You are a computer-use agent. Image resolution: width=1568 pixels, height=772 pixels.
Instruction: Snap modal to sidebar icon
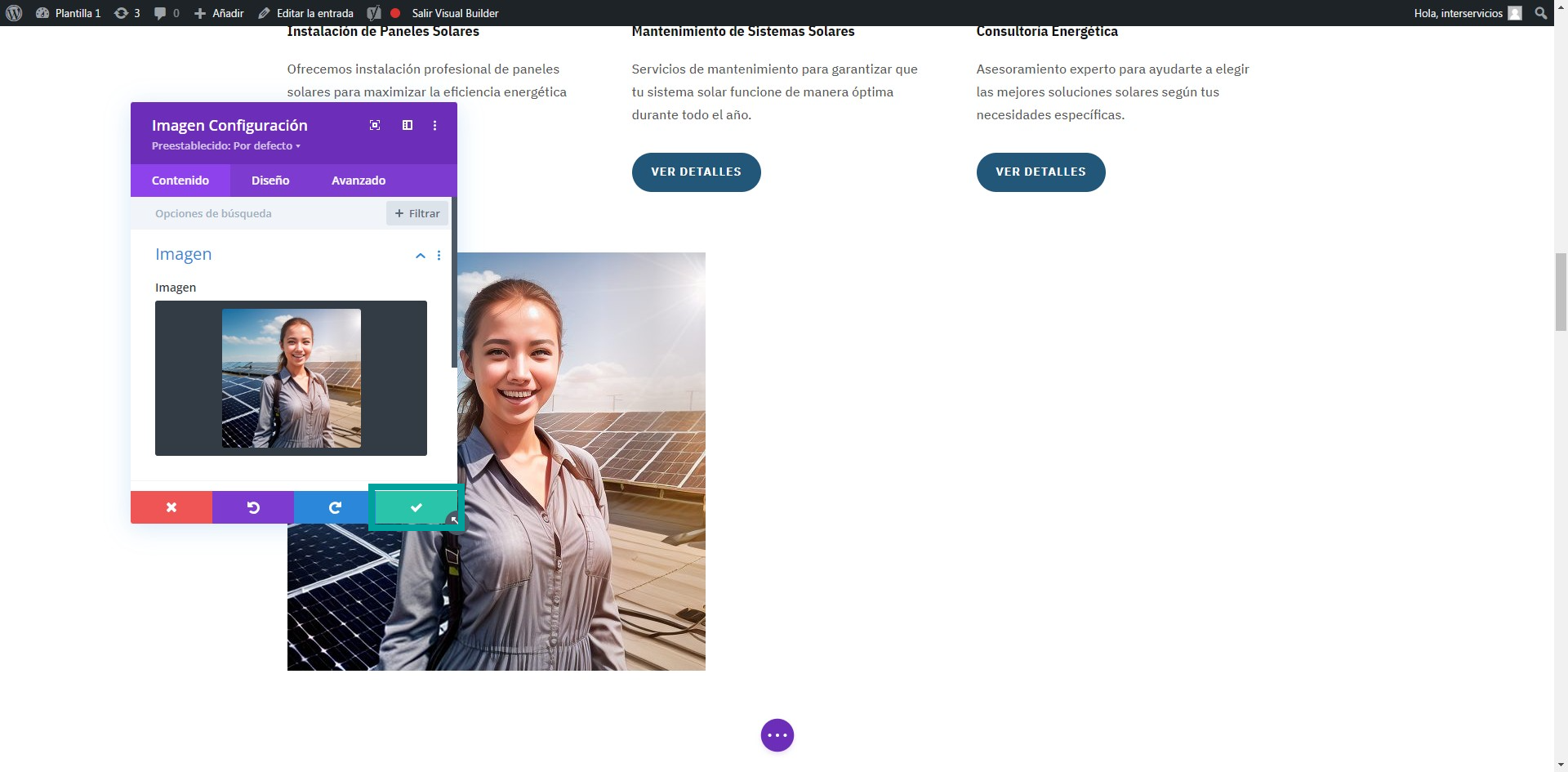click(407, 125)
